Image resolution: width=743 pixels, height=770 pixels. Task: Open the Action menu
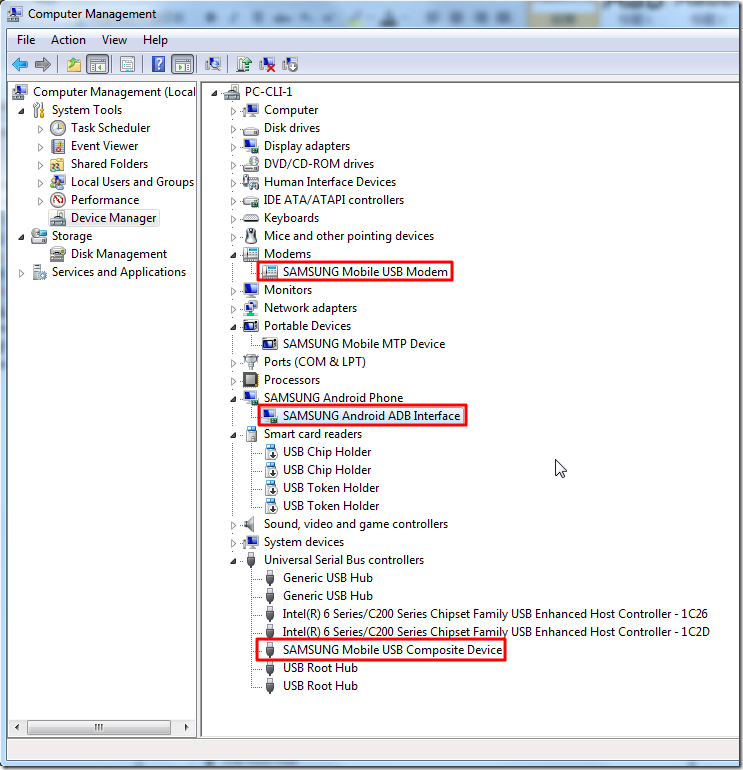click(x=68, y=40)
